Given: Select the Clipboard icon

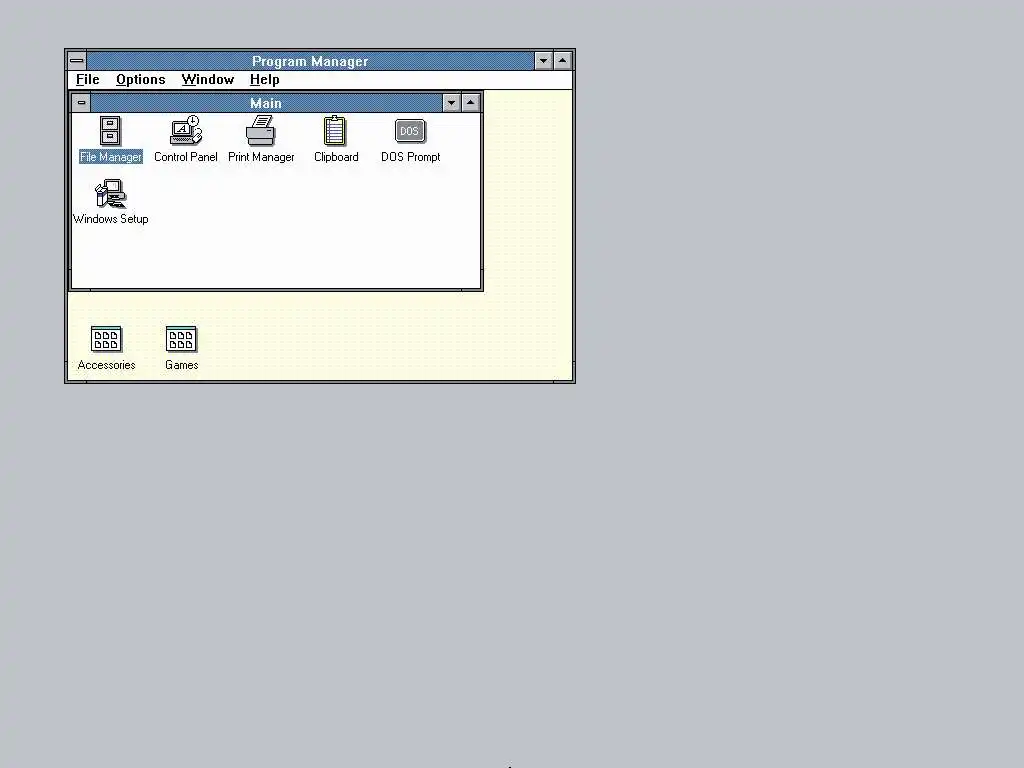Looking at the screenshot, I should point(335,131).
